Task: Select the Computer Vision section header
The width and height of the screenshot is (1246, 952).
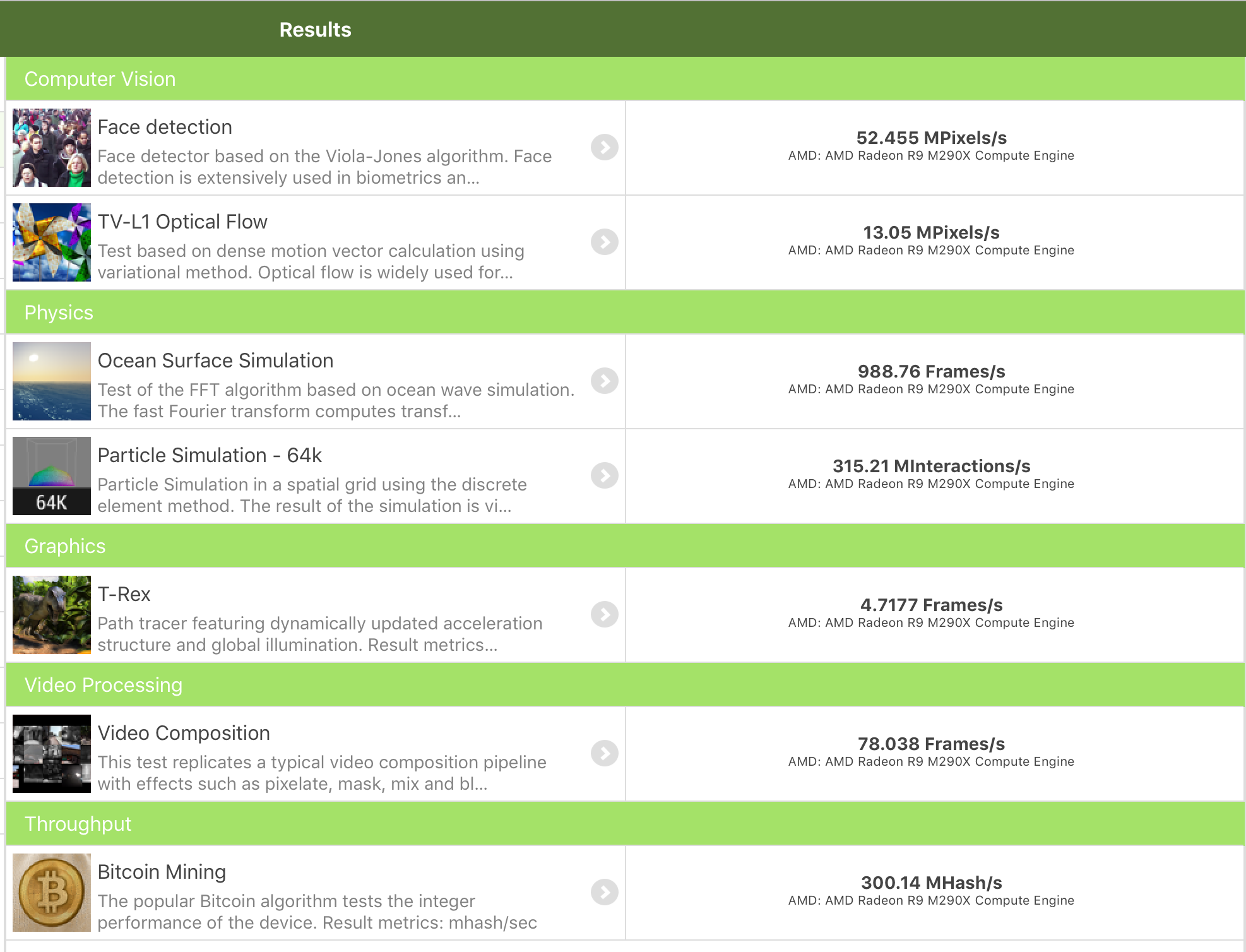Action: coord(625,79)
